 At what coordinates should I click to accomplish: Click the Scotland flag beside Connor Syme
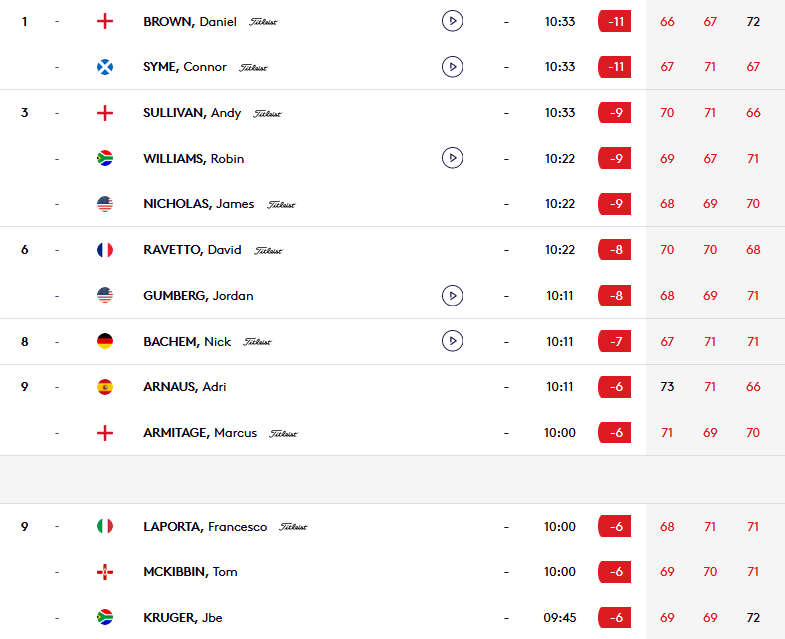coord(105,67)
